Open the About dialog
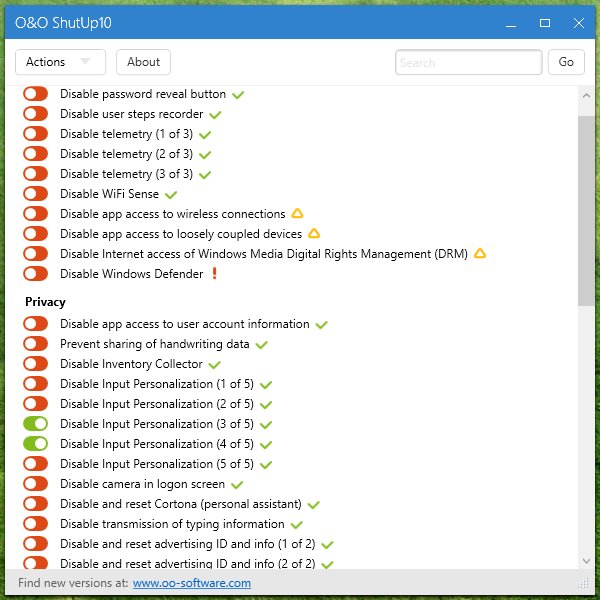The image size is (600, 600). (143, 62)
